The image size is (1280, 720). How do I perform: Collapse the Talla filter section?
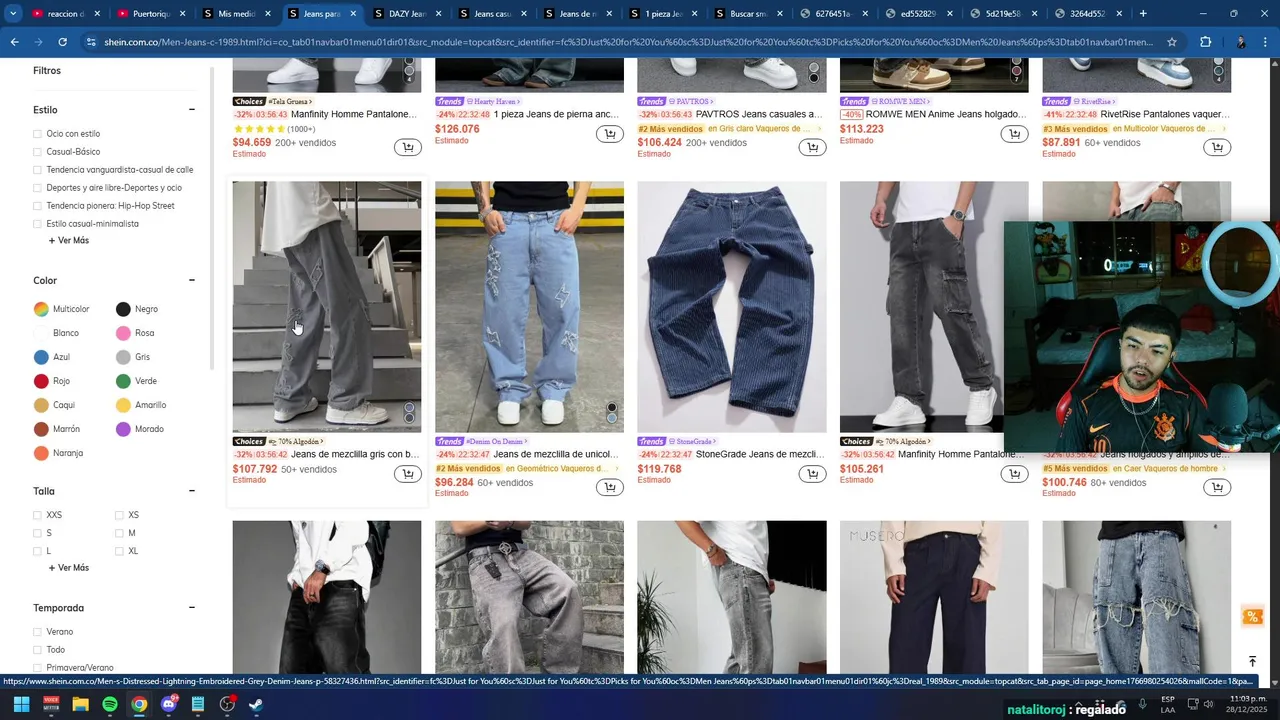coord(192,491)
